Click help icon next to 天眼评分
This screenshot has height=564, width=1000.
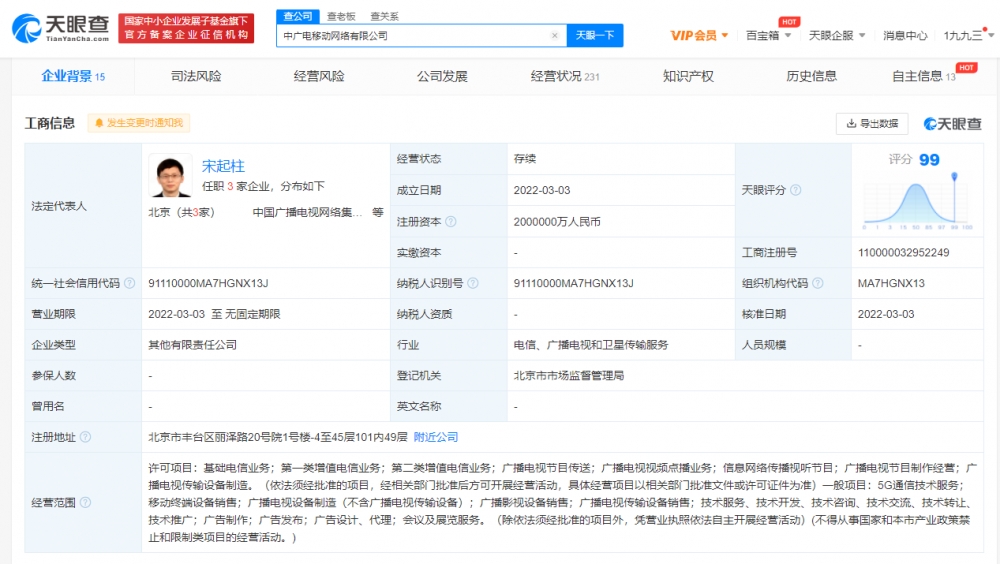[795, 190]
